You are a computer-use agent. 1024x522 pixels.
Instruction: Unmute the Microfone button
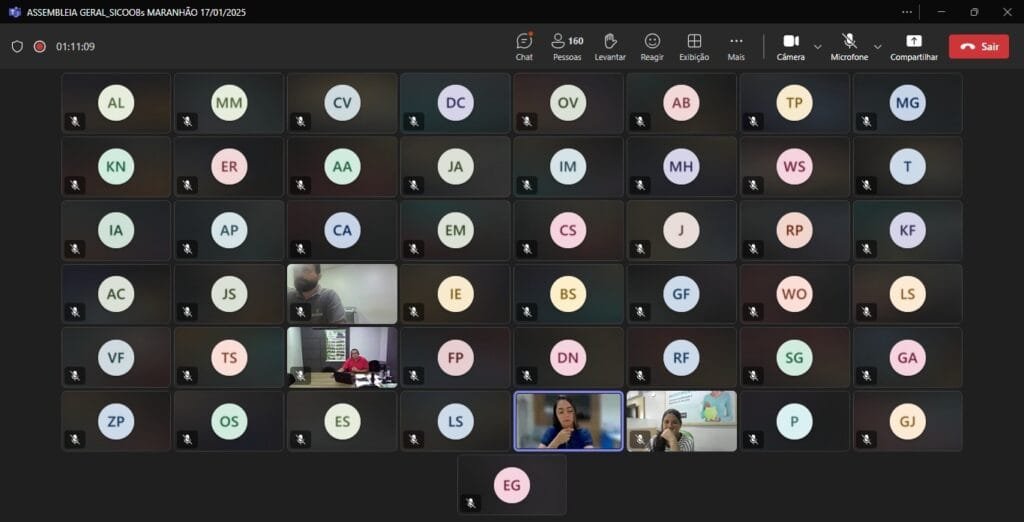pos(849,46)
